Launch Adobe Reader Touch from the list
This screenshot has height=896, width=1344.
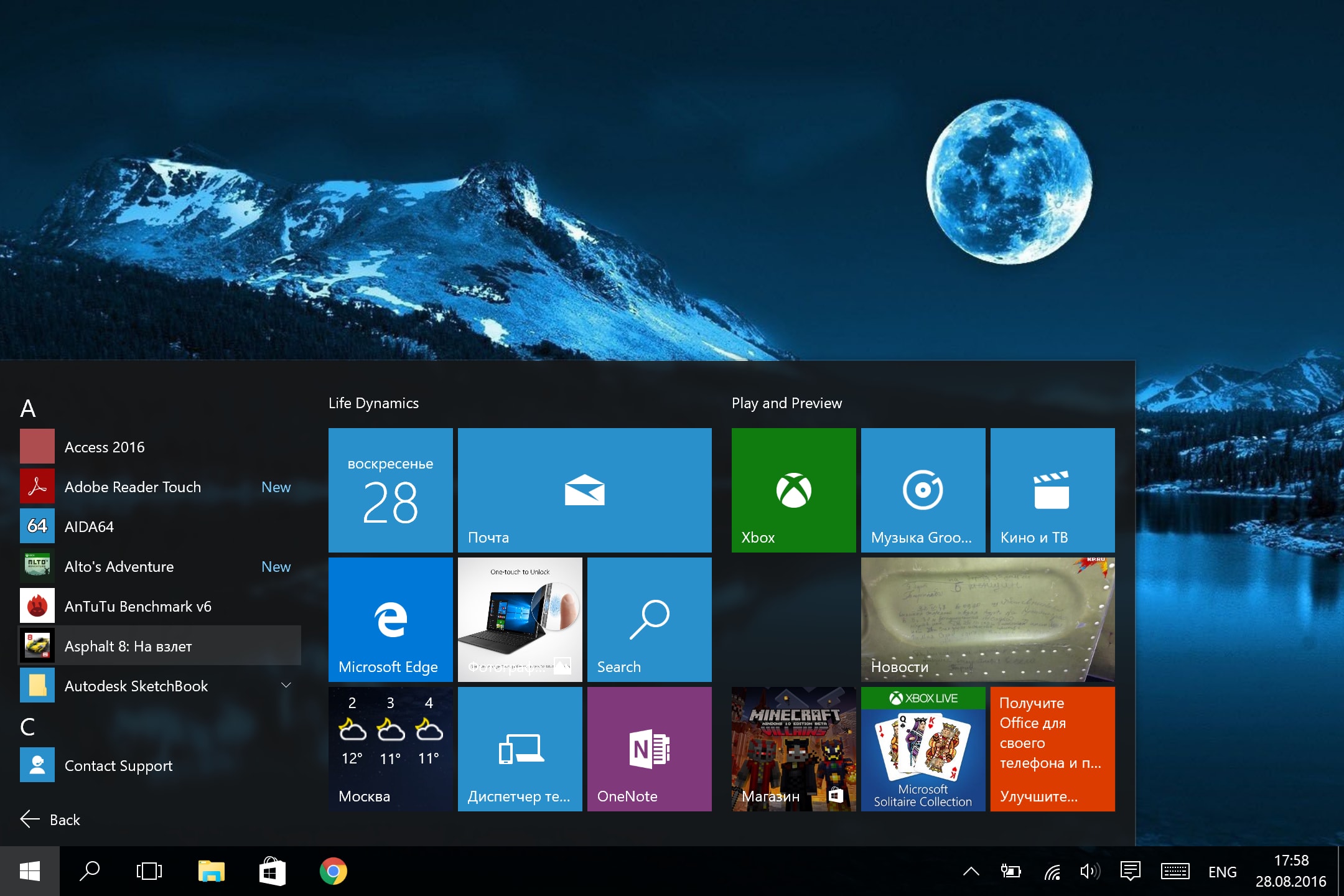(160, 487)
